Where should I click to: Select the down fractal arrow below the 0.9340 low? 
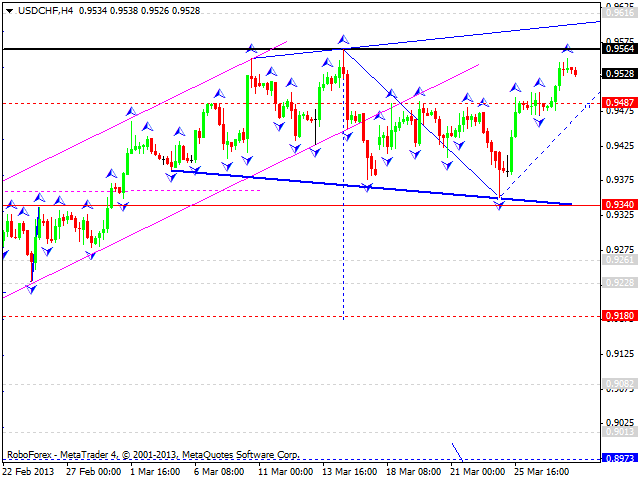[500, 204]
